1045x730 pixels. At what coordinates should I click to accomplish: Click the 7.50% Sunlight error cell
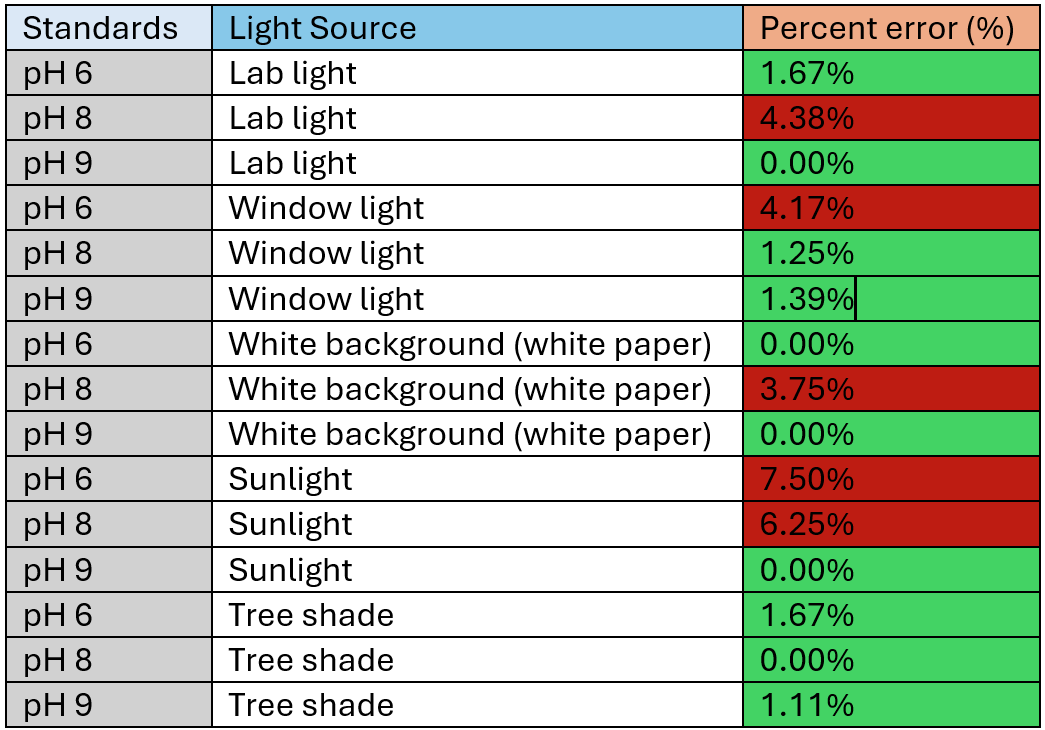click(891, 479)
